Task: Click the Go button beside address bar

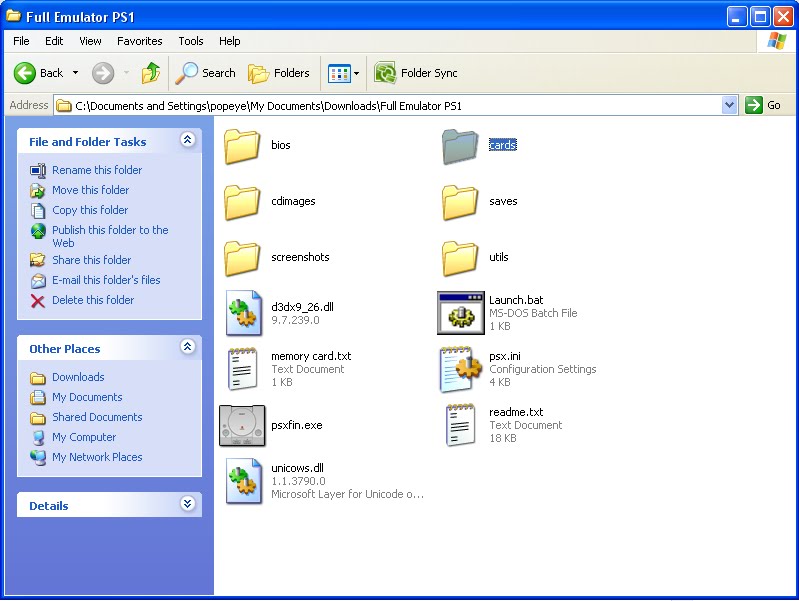Action: [x=763, y=106]
